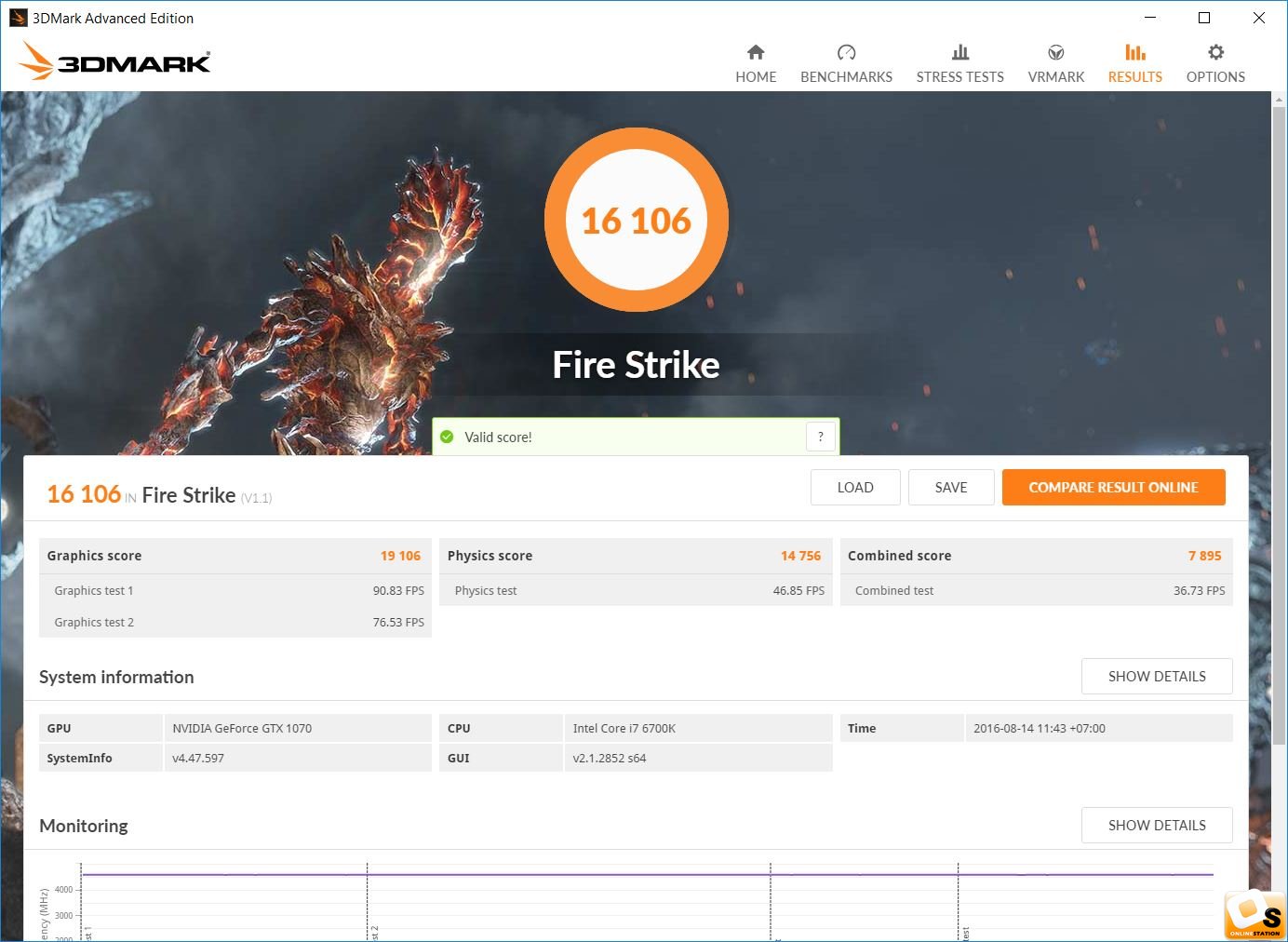Show details for Monitoring
1288x942 pixels.
click(1157, 826)
